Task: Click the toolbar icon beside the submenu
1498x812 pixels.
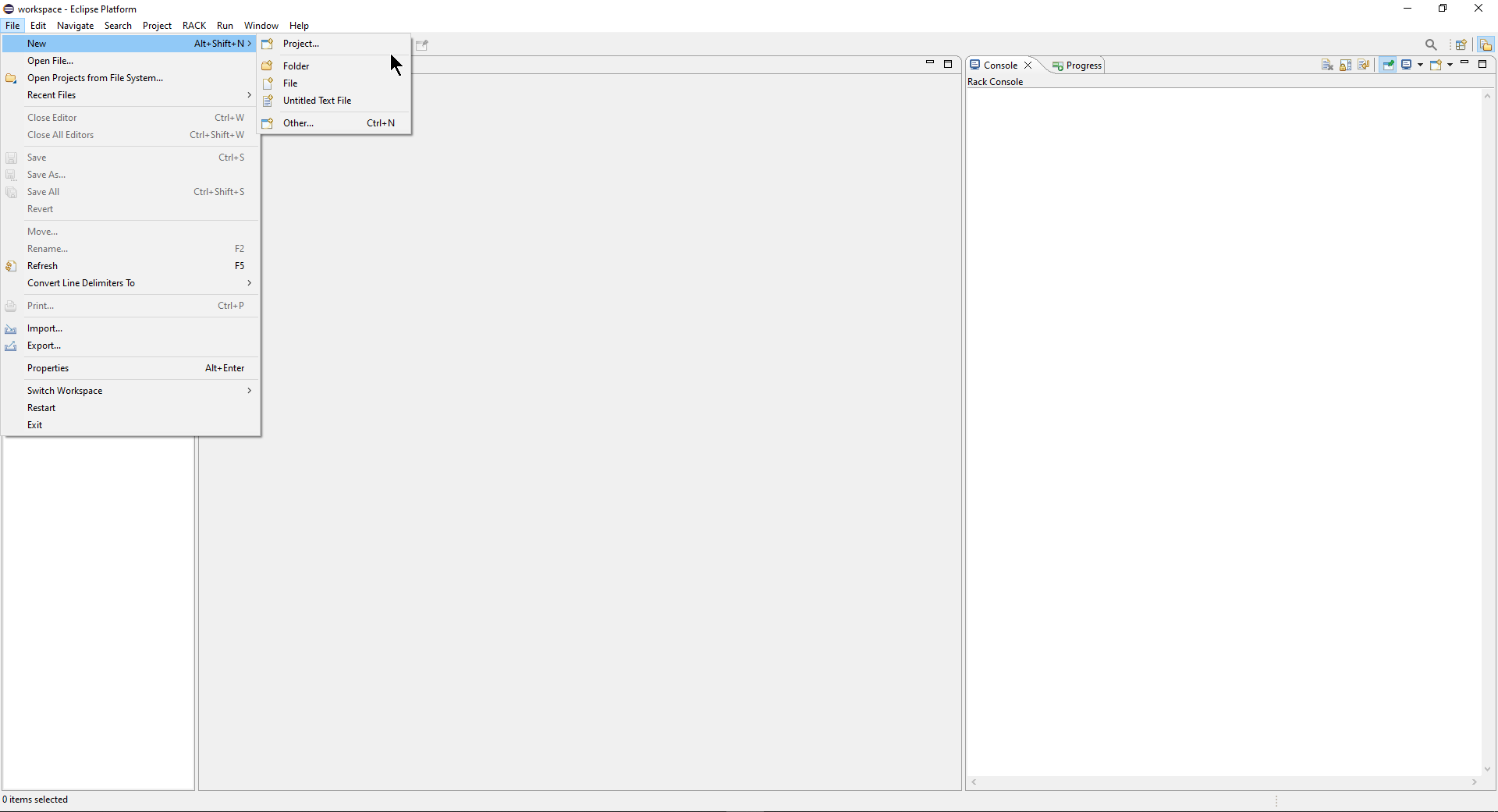Action: (422, 45)
